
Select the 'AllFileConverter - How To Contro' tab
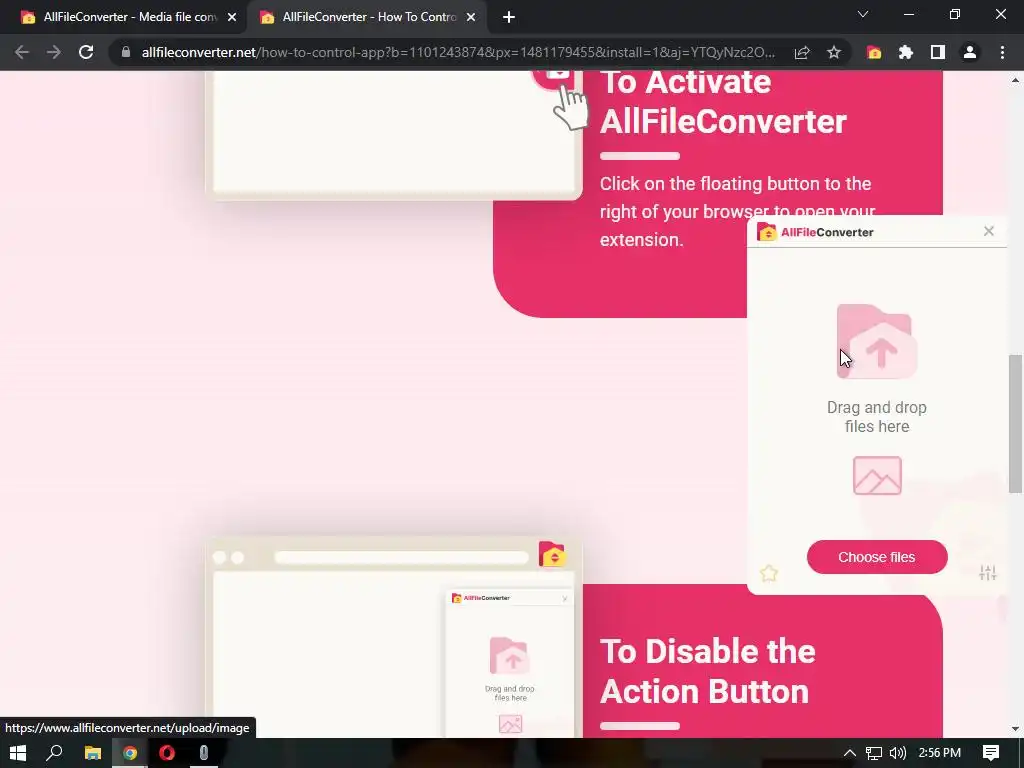point(366,17)
